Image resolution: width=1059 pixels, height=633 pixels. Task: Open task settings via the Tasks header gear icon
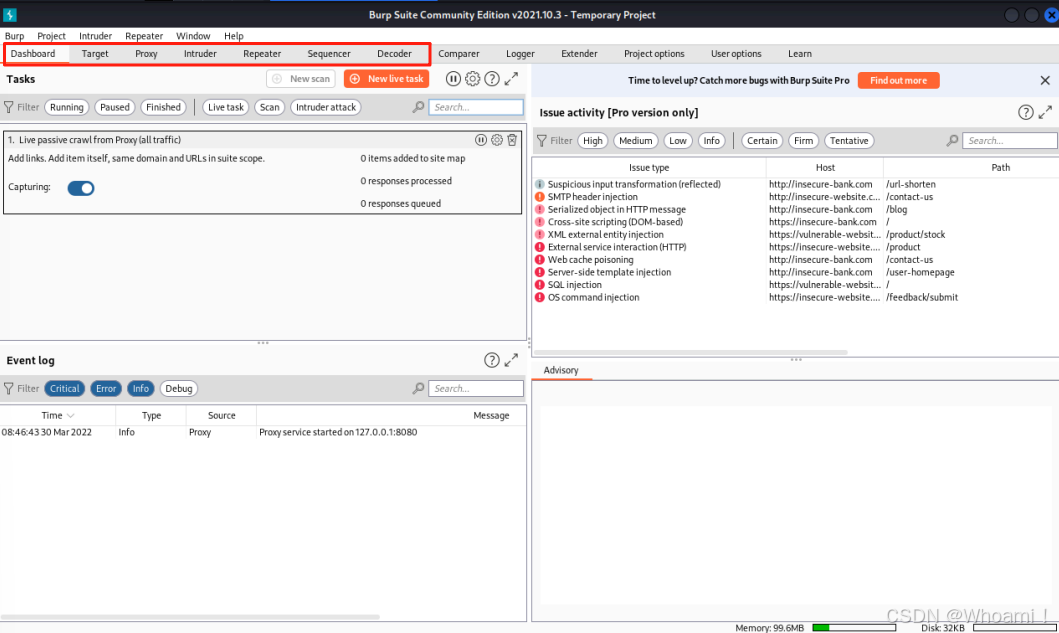click(x=473, y=79)
